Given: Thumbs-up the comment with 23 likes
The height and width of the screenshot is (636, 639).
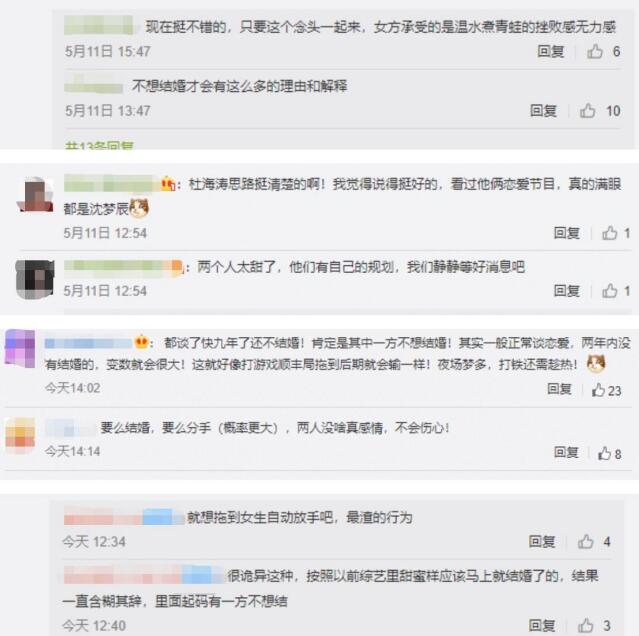Looking at the screenshot, I should coord(598,390).
